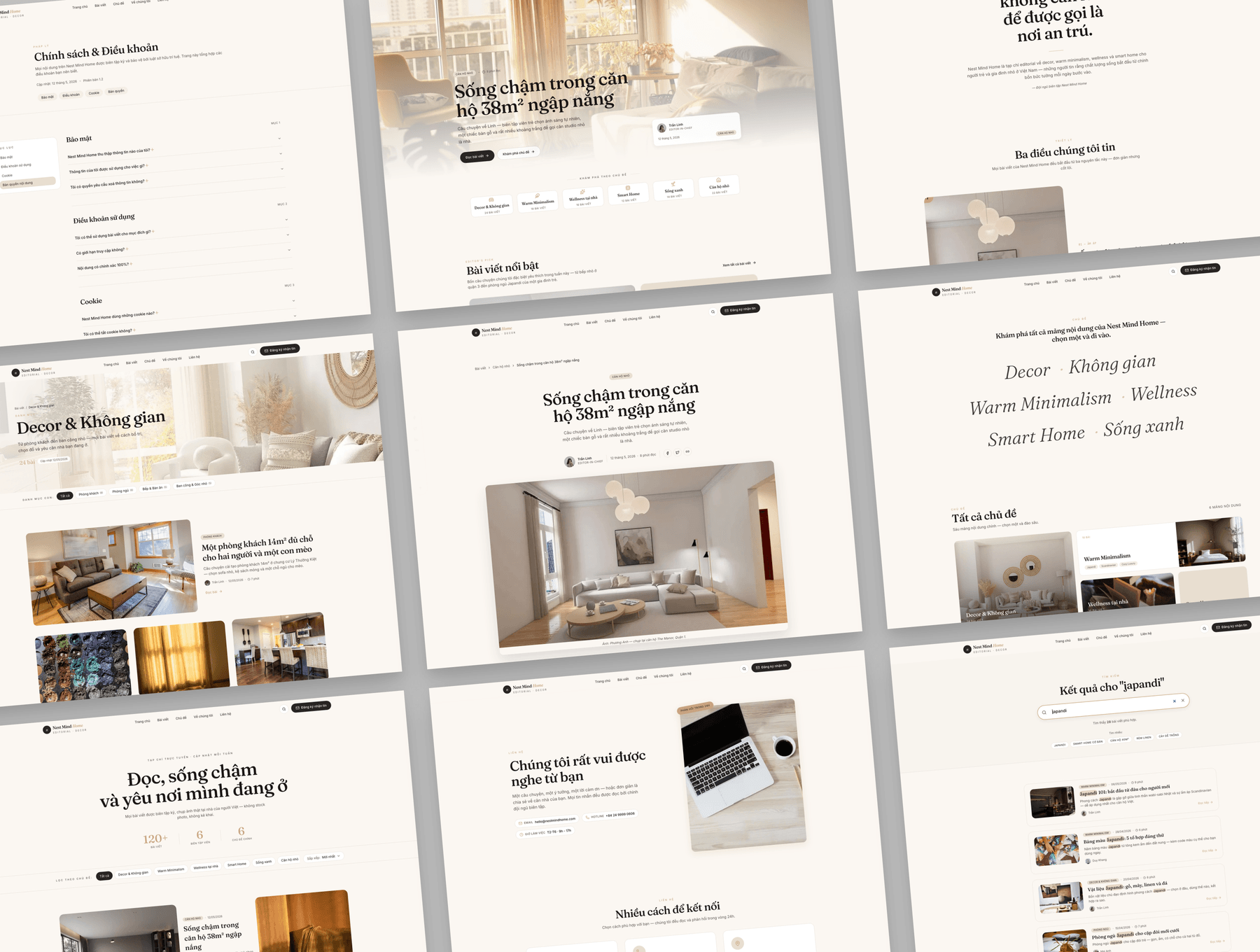Click sofa icon on homepage Decor & Không gian card
Screen dimensions: 1260x952
click(491, 199)
